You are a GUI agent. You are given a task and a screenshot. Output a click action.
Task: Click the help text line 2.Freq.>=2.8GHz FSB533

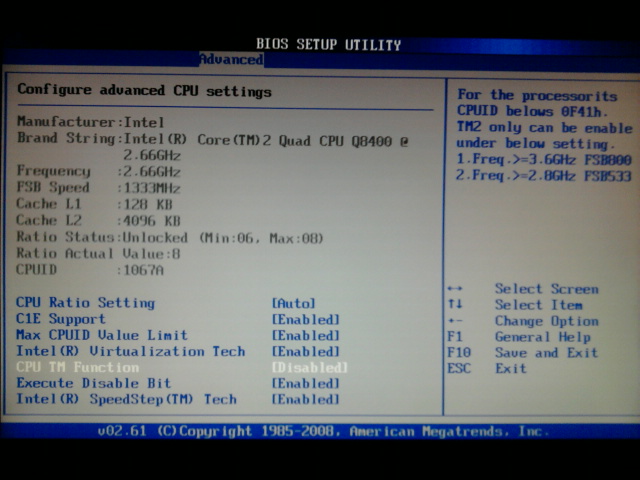[544, 176]
